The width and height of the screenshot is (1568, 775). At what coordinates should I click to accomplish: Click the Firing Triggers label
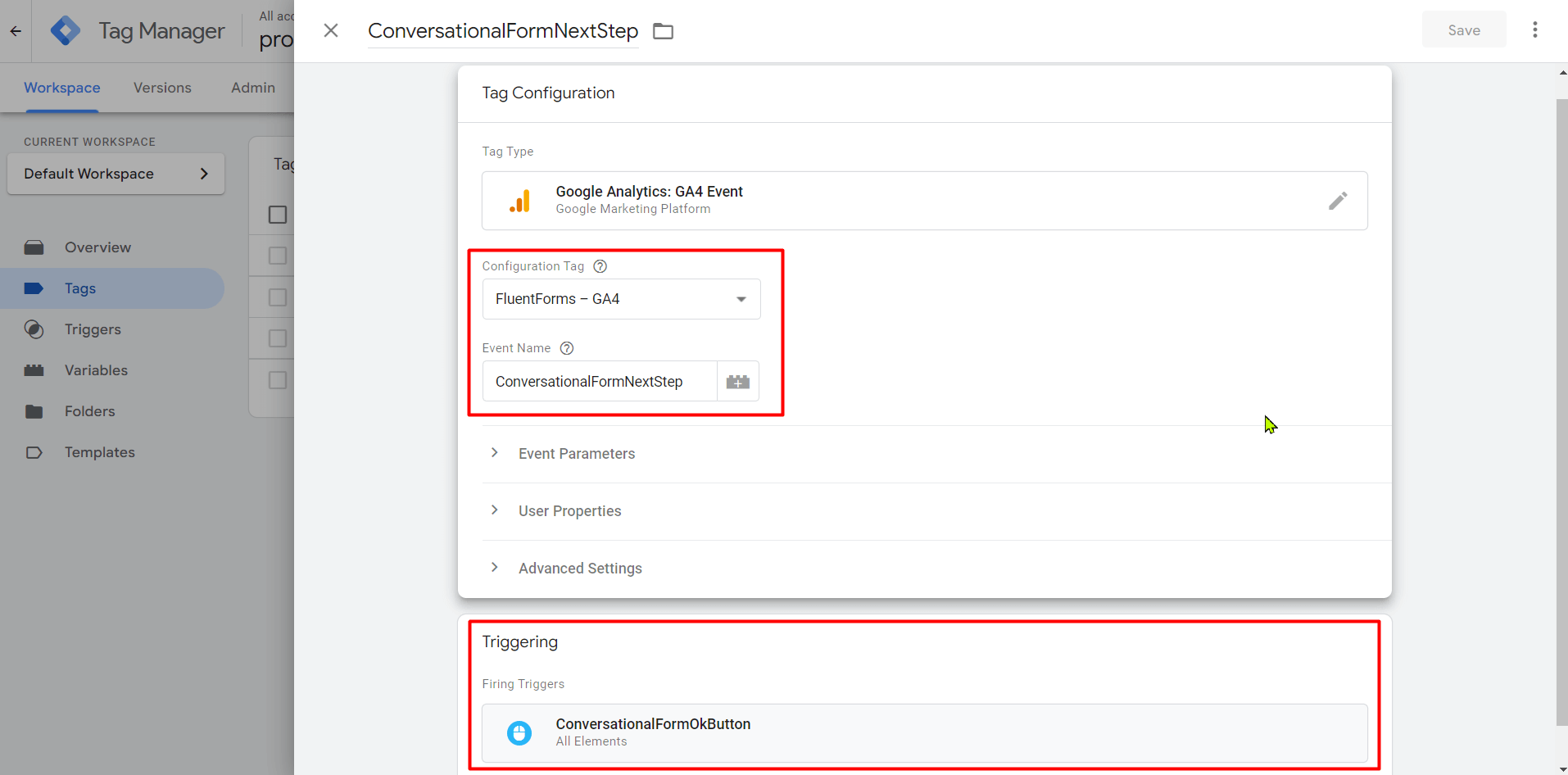pos(523,684)
